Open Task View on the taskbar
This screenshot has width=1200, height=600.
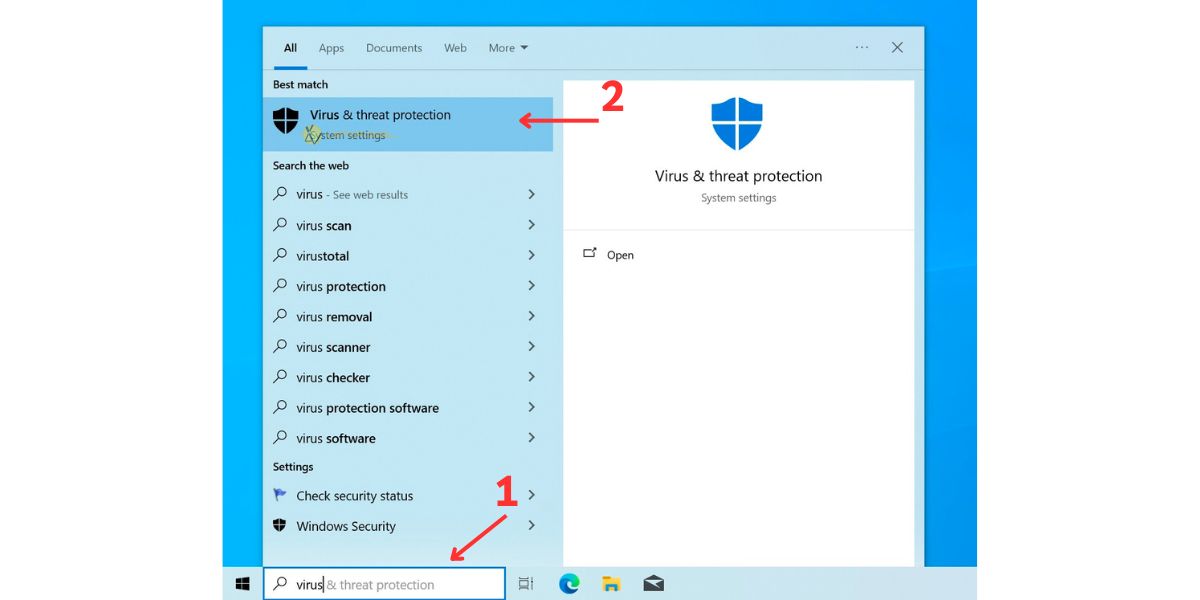526,584
